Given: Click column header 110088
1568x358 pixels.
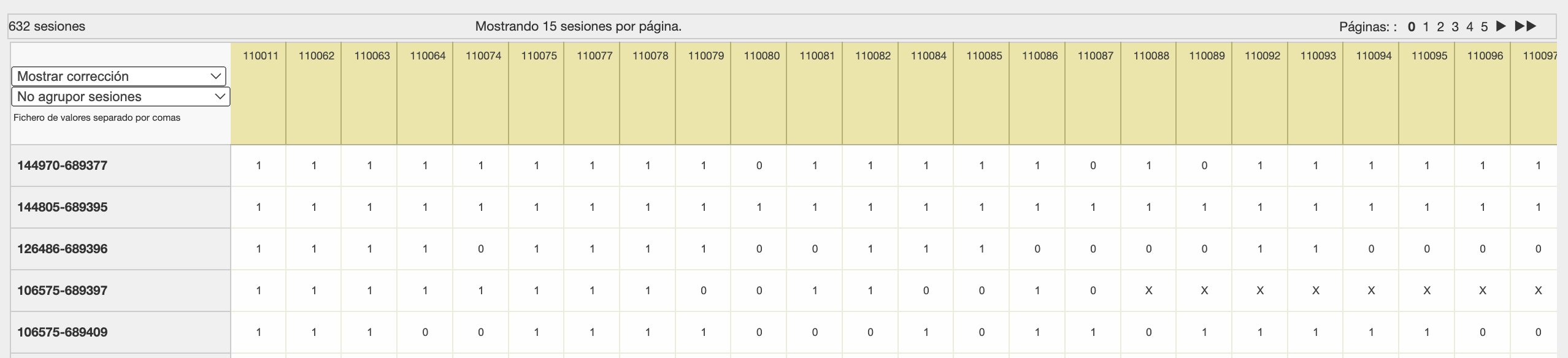Looking at the screenshot, I should tap(1151, 56).
